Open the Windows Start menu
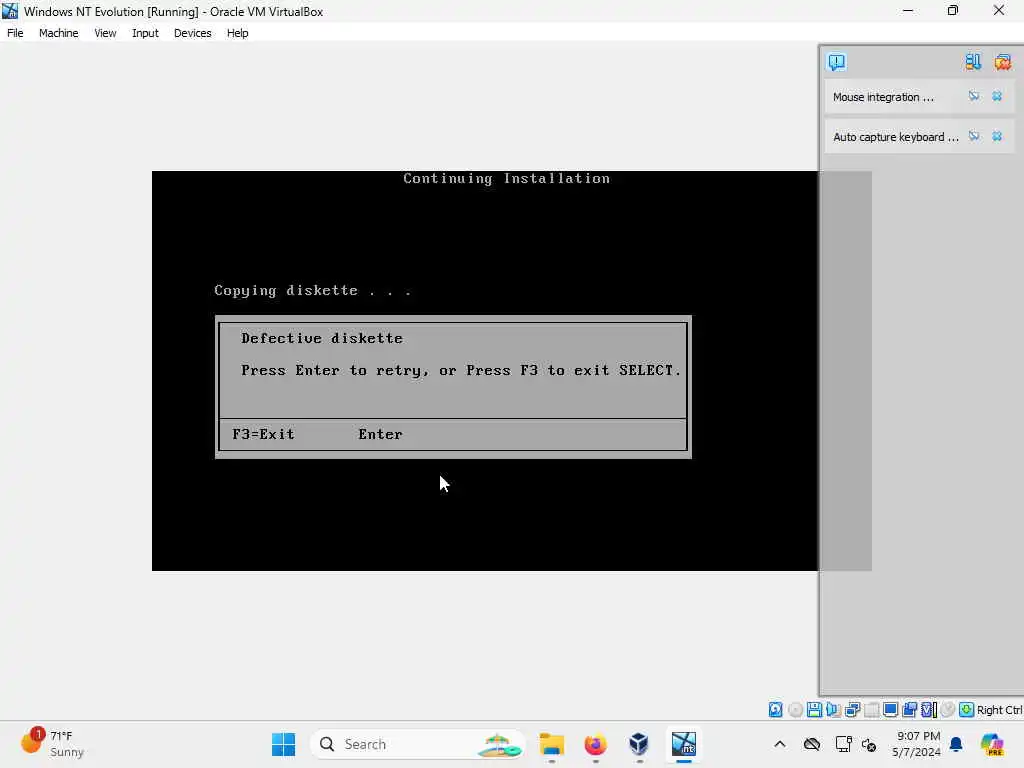The image size is (1024, 768). click(x=283, y=744)
